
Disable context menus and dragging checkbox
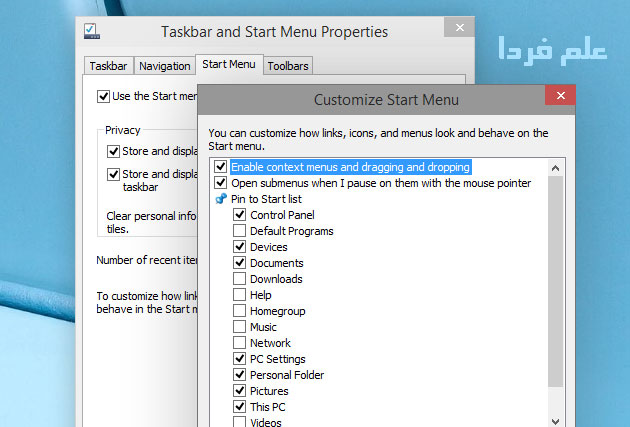click(x=221, y=167)
